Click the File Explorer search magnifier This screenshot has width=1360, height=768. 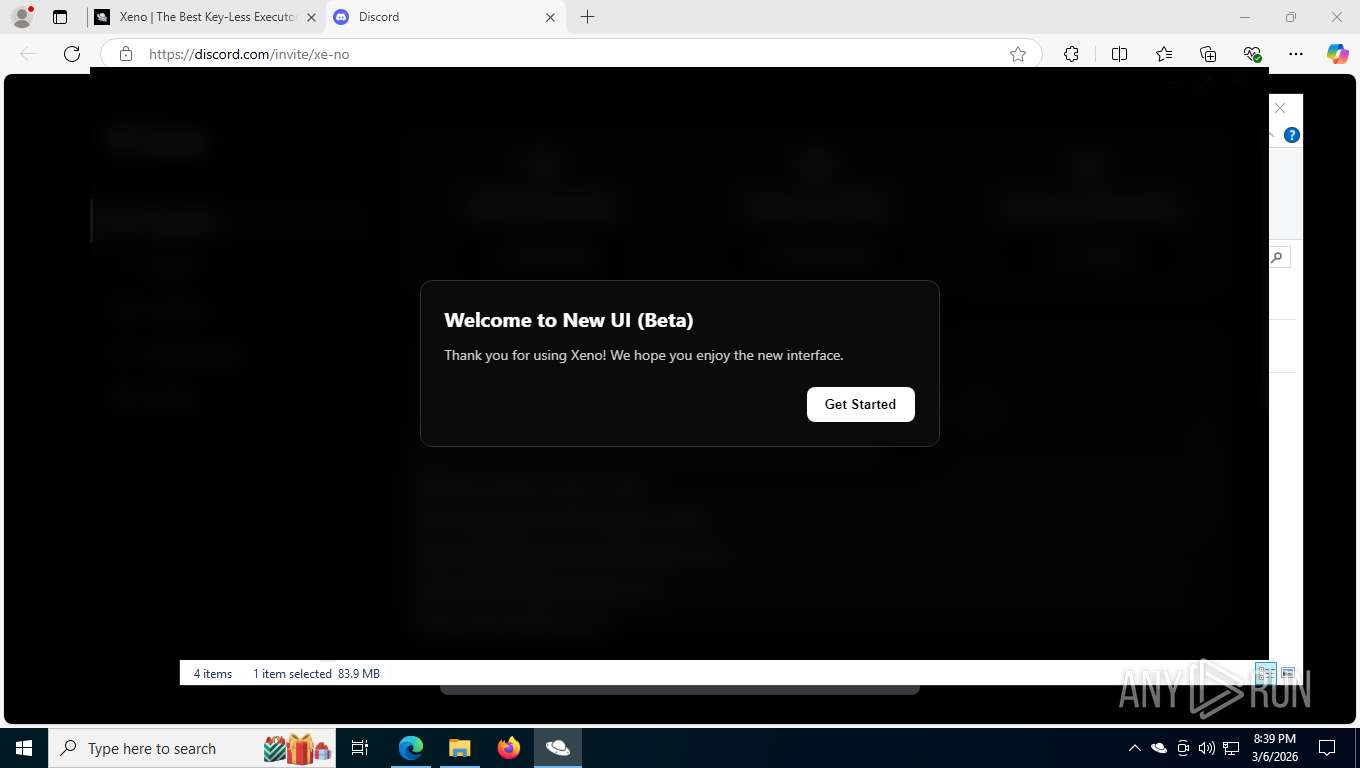point(1278,258)
